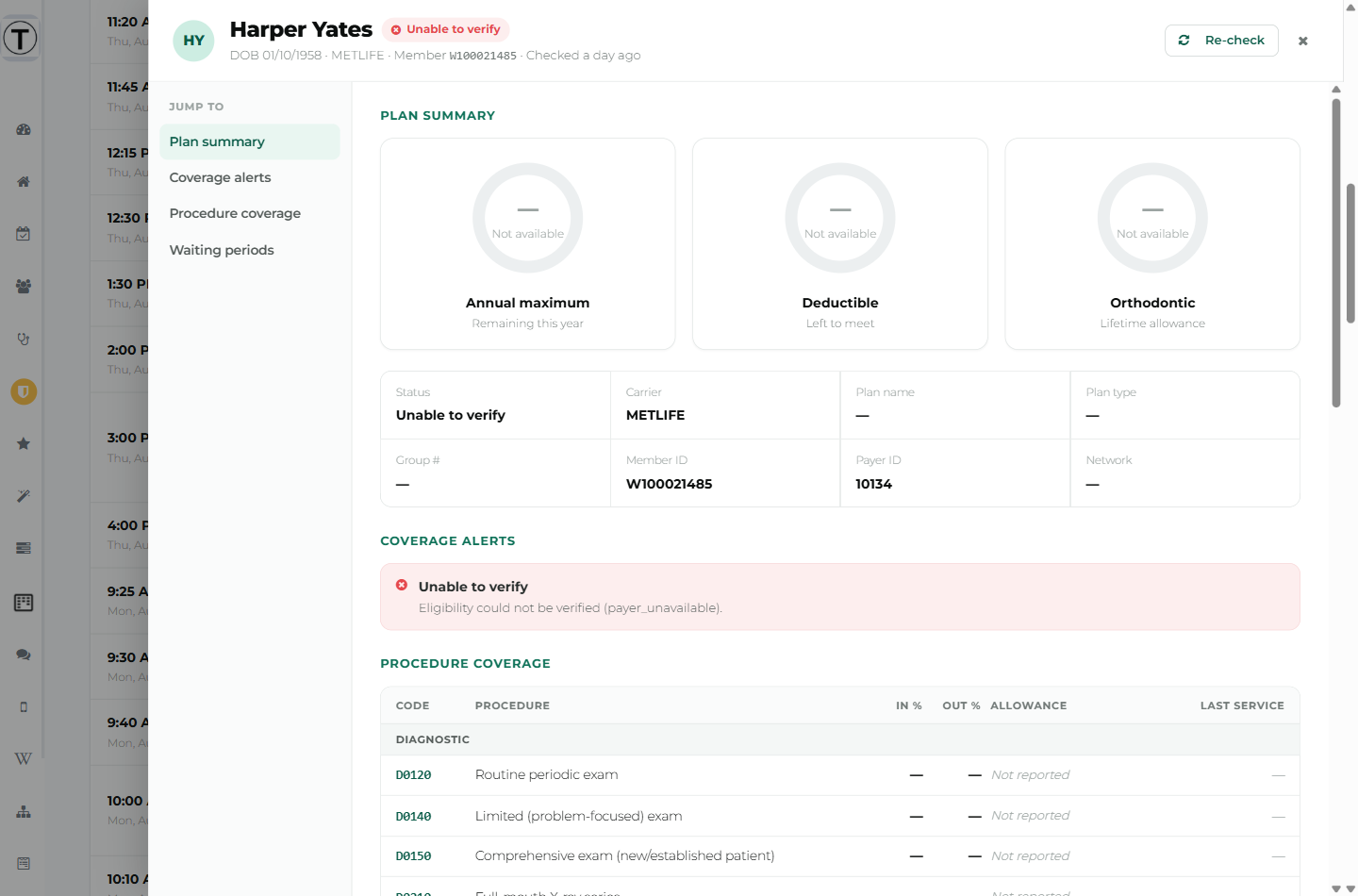This screenshot has height=896, width=1358.
Task: Open the dashboard gauge icon in sidebar
Action: tap(24, 129)
